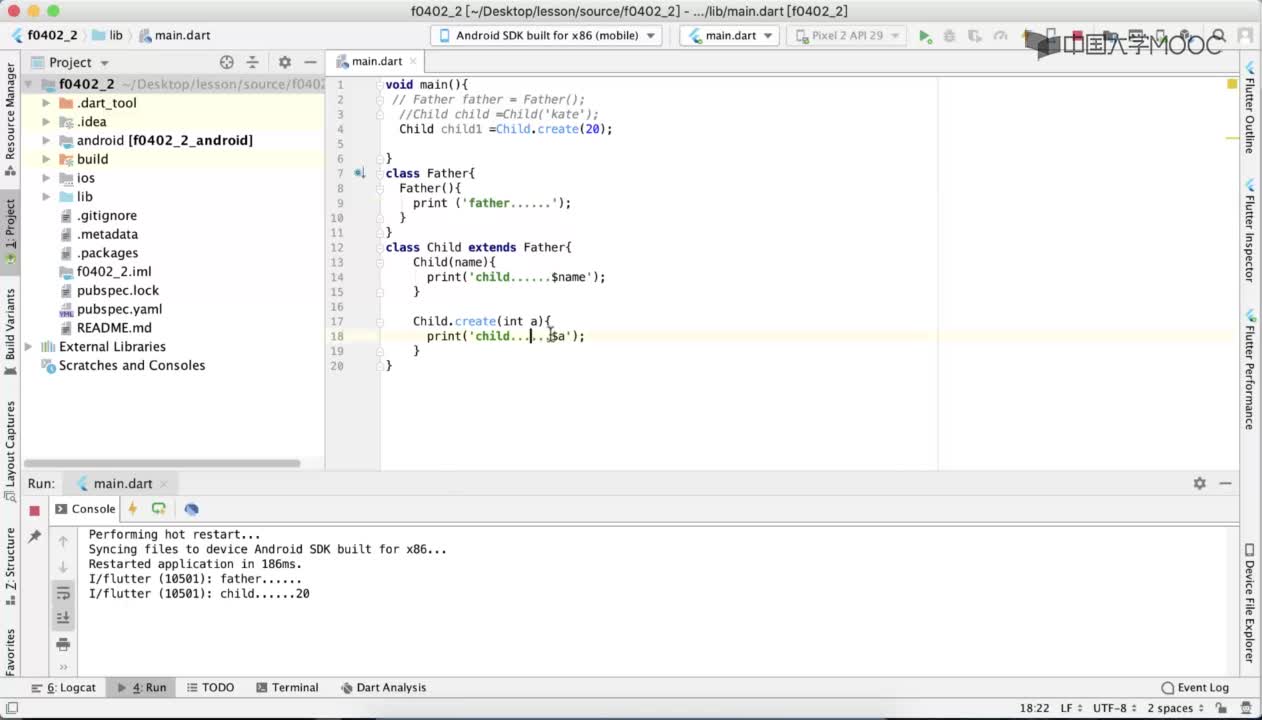Expand the .idea folder
Image resolution: width=1262 pixels, height=720 pixels.
(46, 122)
